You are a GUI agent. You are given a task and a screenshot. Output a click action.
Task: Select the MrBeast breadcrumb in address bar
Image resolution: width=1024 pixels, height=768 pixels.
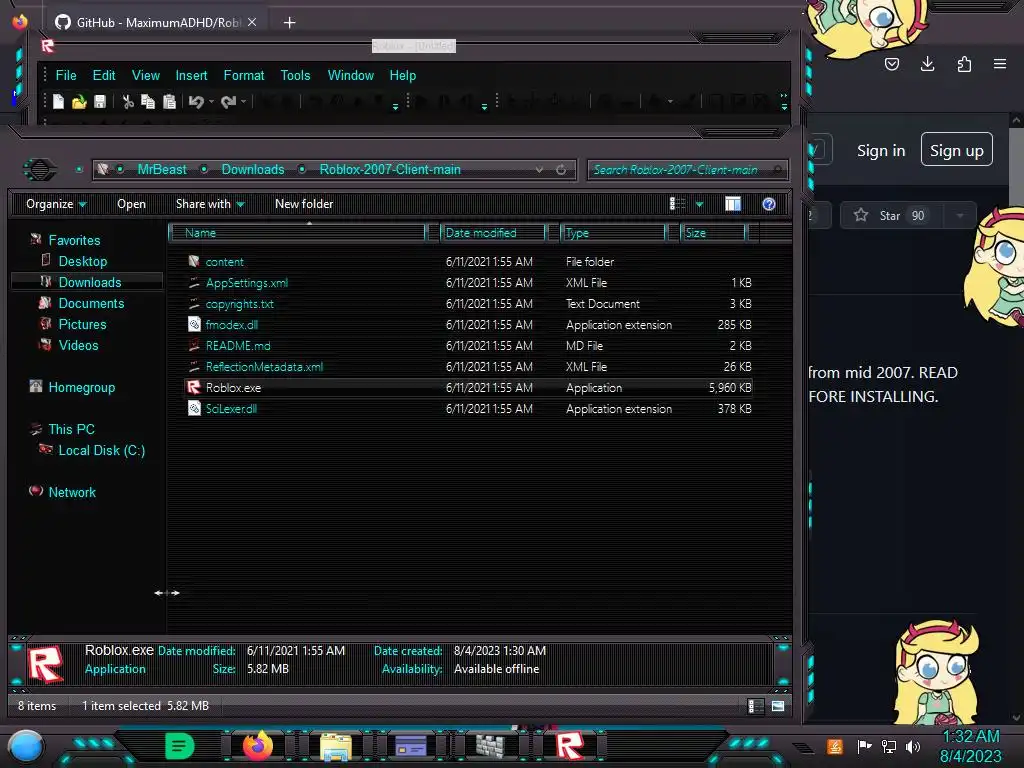click(162, 170)
